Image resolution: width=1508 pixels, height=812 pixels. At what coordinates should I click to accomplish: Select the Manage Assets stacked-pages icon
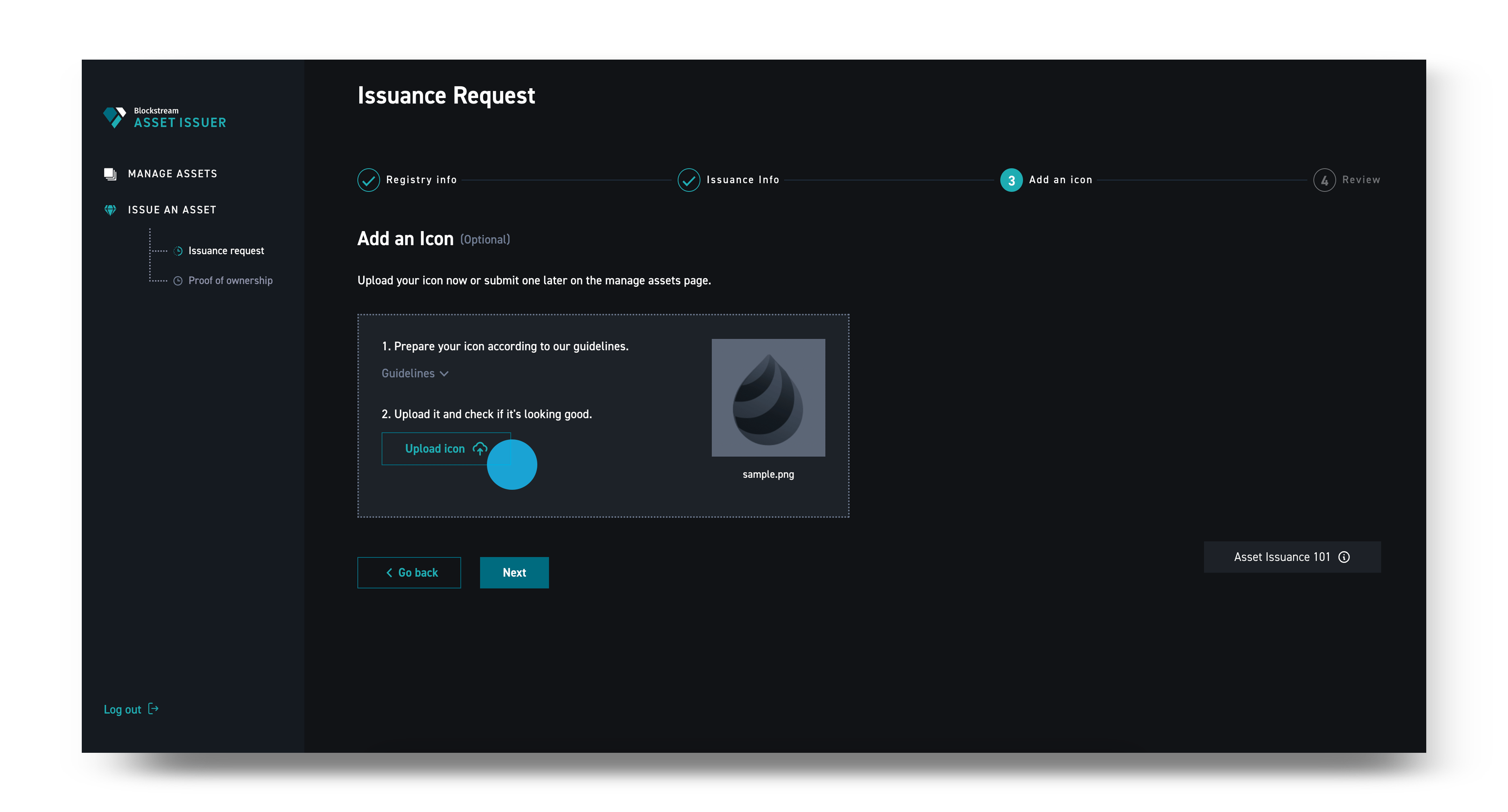(110, 173)
